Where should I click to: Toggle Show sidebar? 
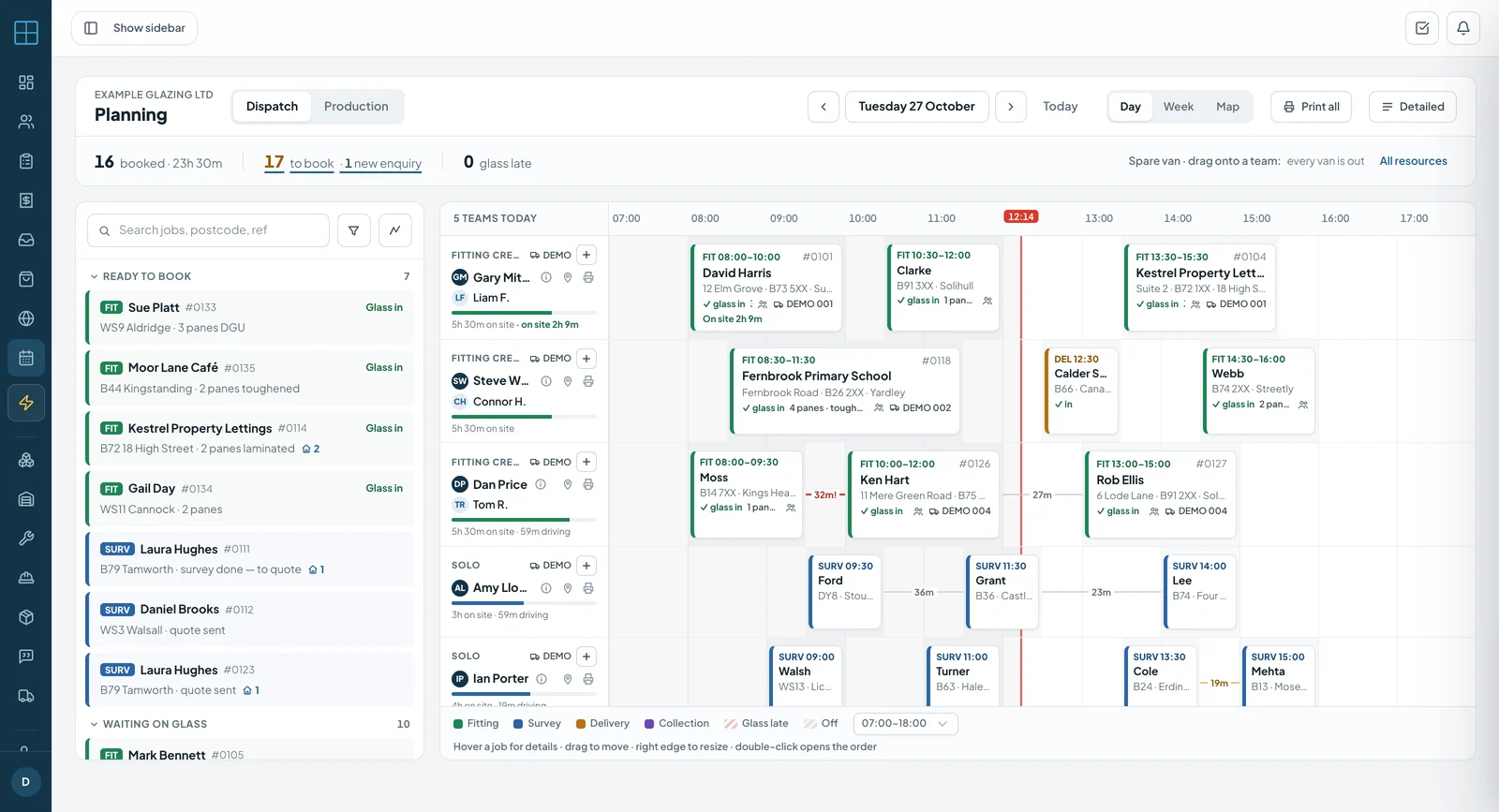click(135, 28)
